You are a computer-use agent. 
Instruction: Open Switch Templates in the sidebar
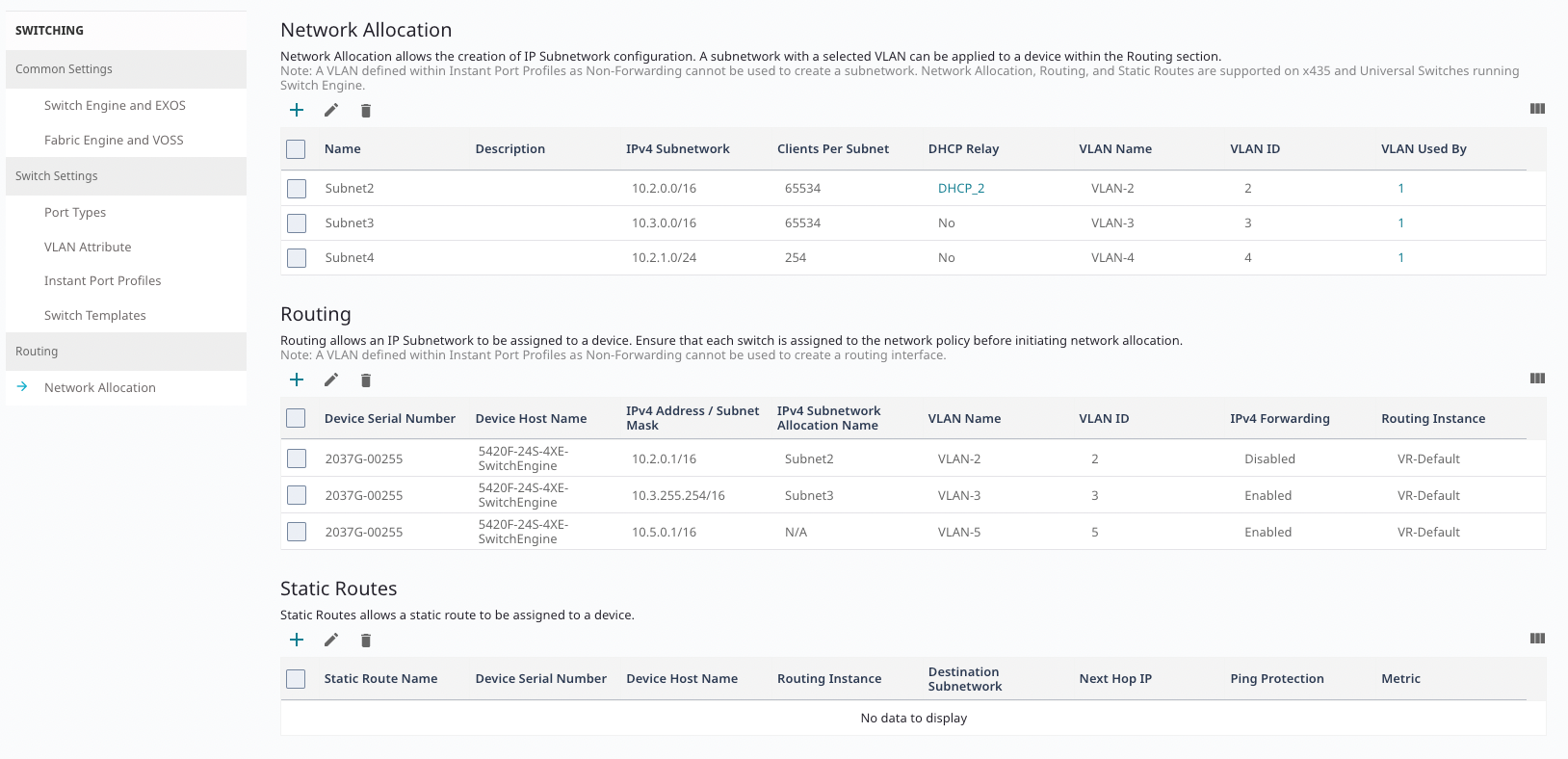point(95,316)
